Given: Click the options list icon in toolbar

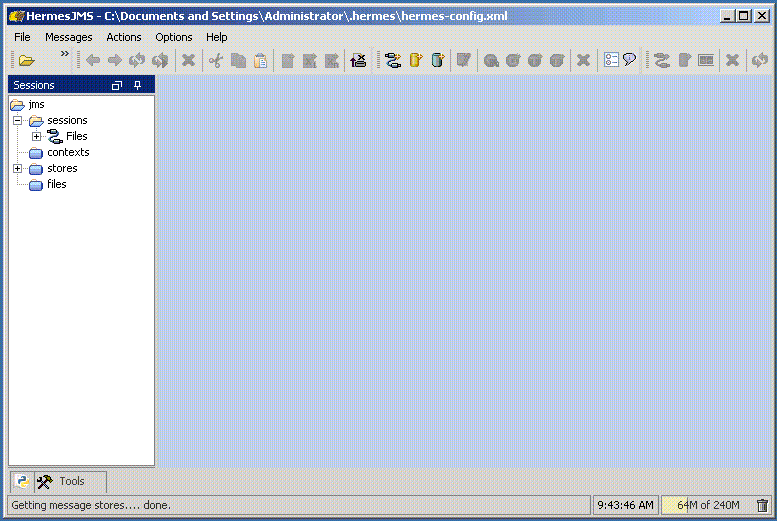Looking at the screenshot, I should tap(611, 61).
